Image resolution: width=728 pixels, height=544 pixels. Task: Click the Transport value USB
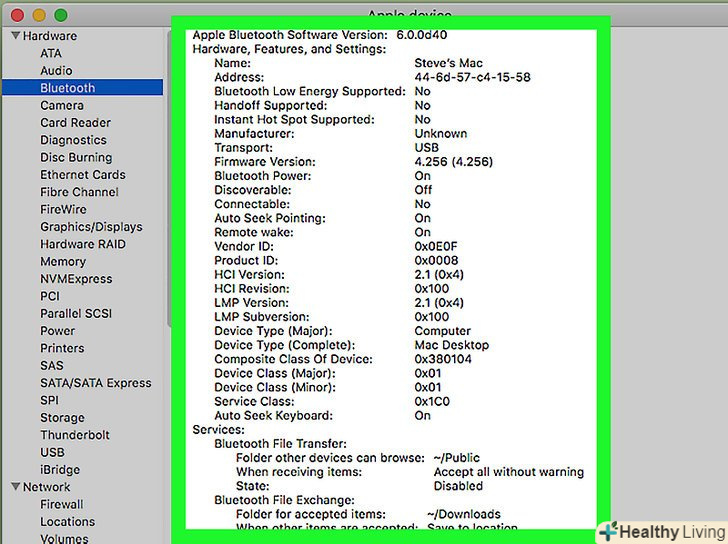(x=426, y=148)
